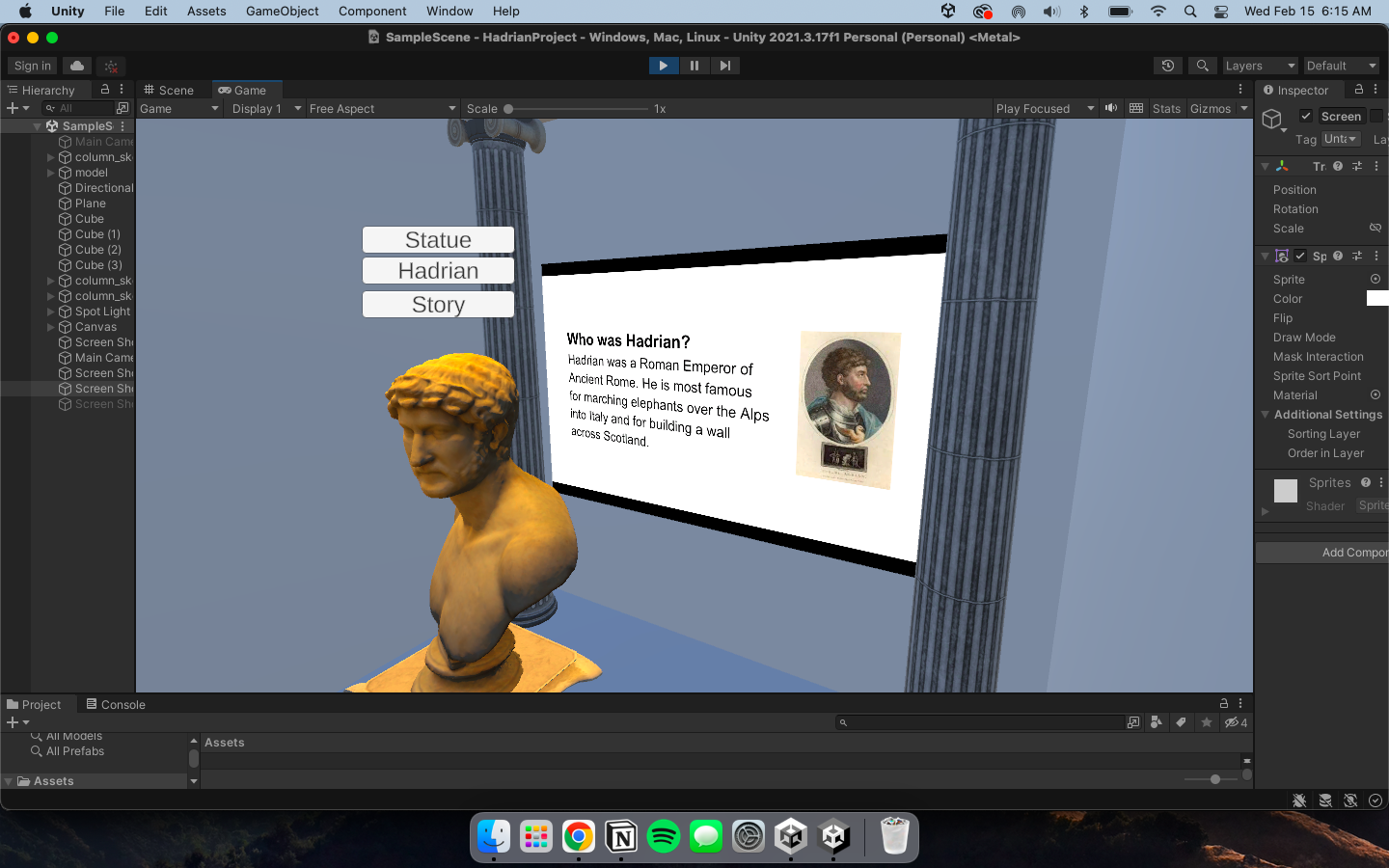Viewport: 1389px width, 868px height.
Task: Click the activity checkmark status icon
Action: tap(1375, 800)
